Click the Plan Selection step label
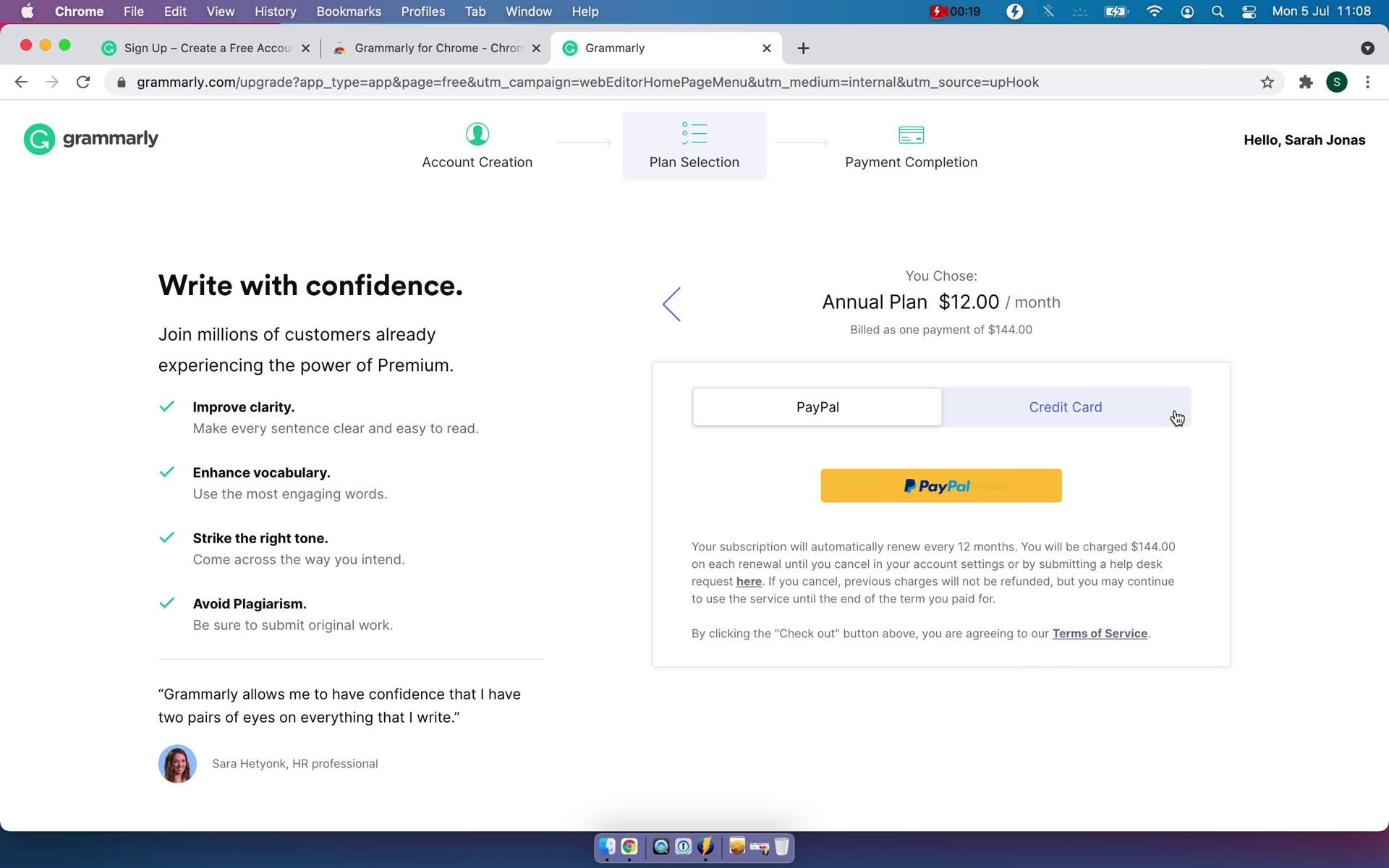Screen dimensions: 1389x868 694,163
